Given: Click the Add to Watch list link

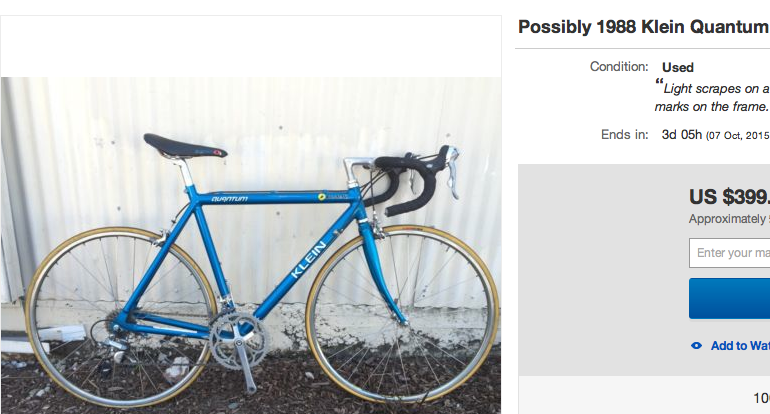Looking at the screenshot, I should (740, 346).
